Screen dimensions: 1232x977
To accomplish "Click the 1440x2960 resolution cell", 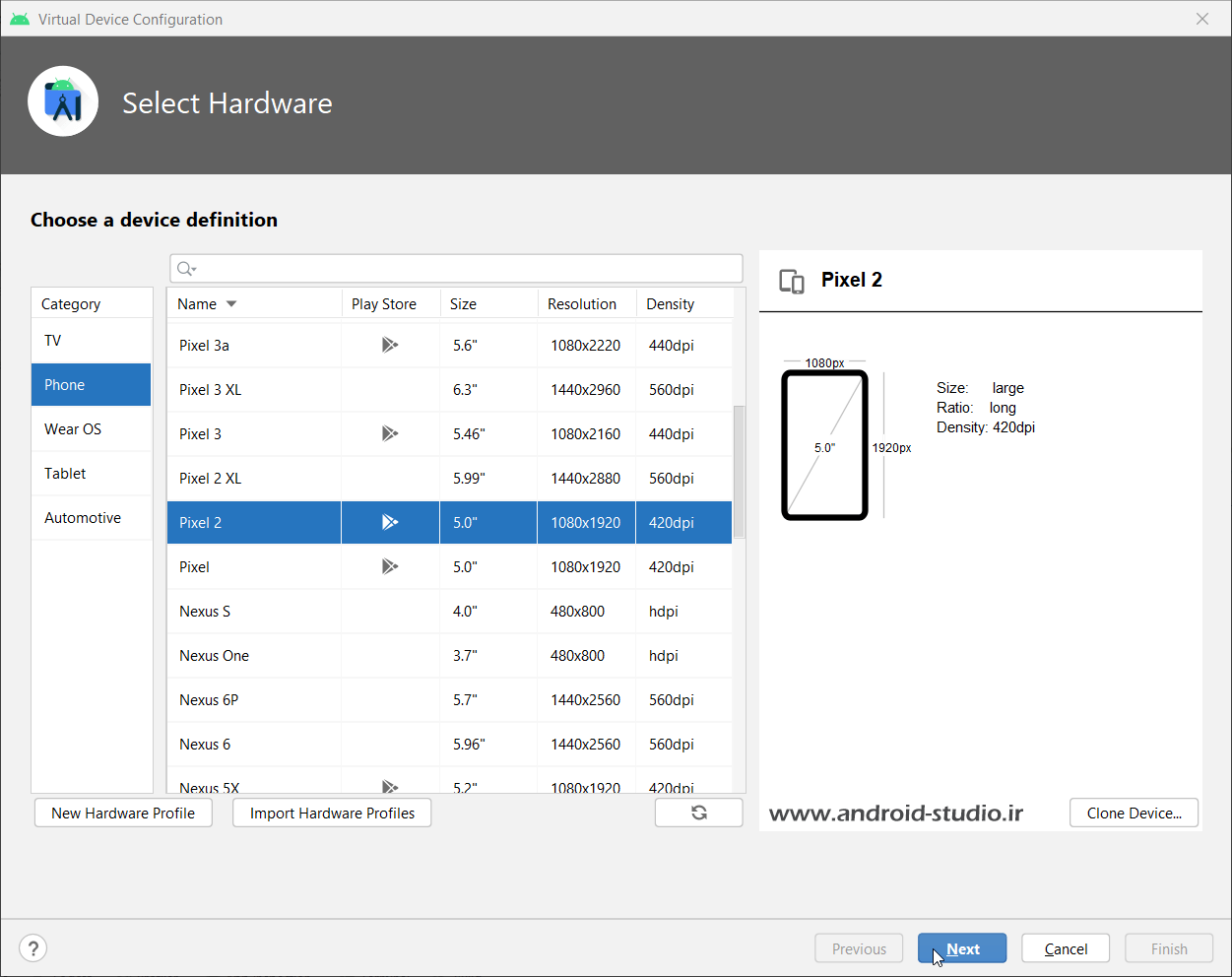I will (x=586, y=389).
